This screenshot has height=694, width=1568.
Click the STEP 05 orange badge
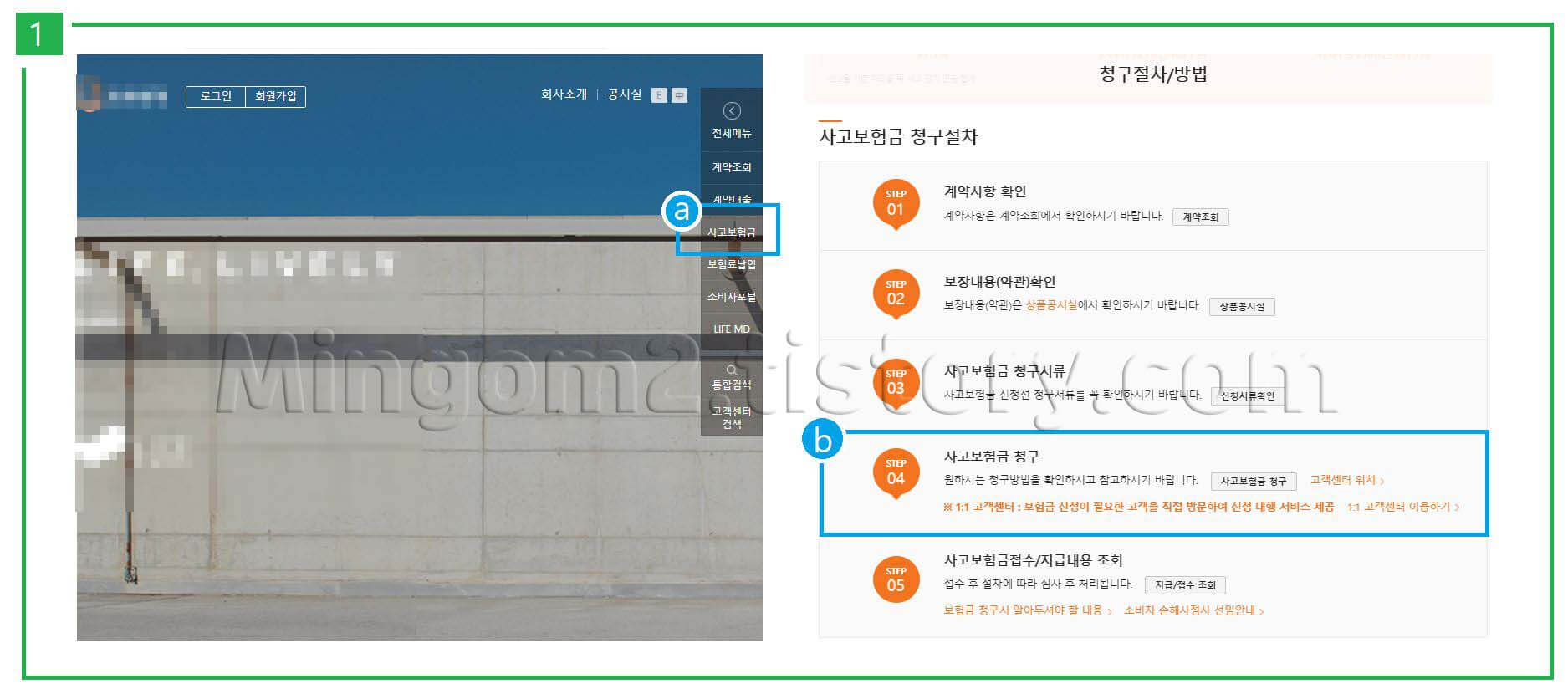tap(896, 580)
